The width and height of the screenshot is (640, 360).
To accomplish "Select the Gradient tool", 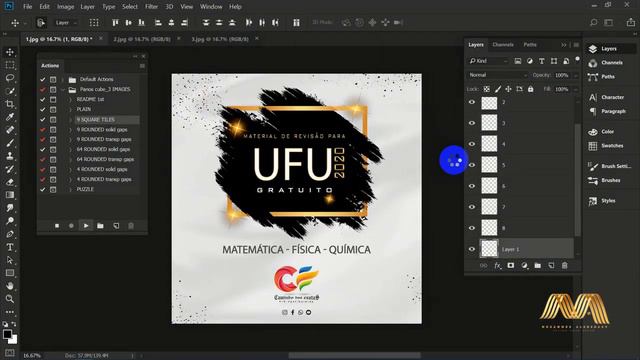I will coord(10,195).
